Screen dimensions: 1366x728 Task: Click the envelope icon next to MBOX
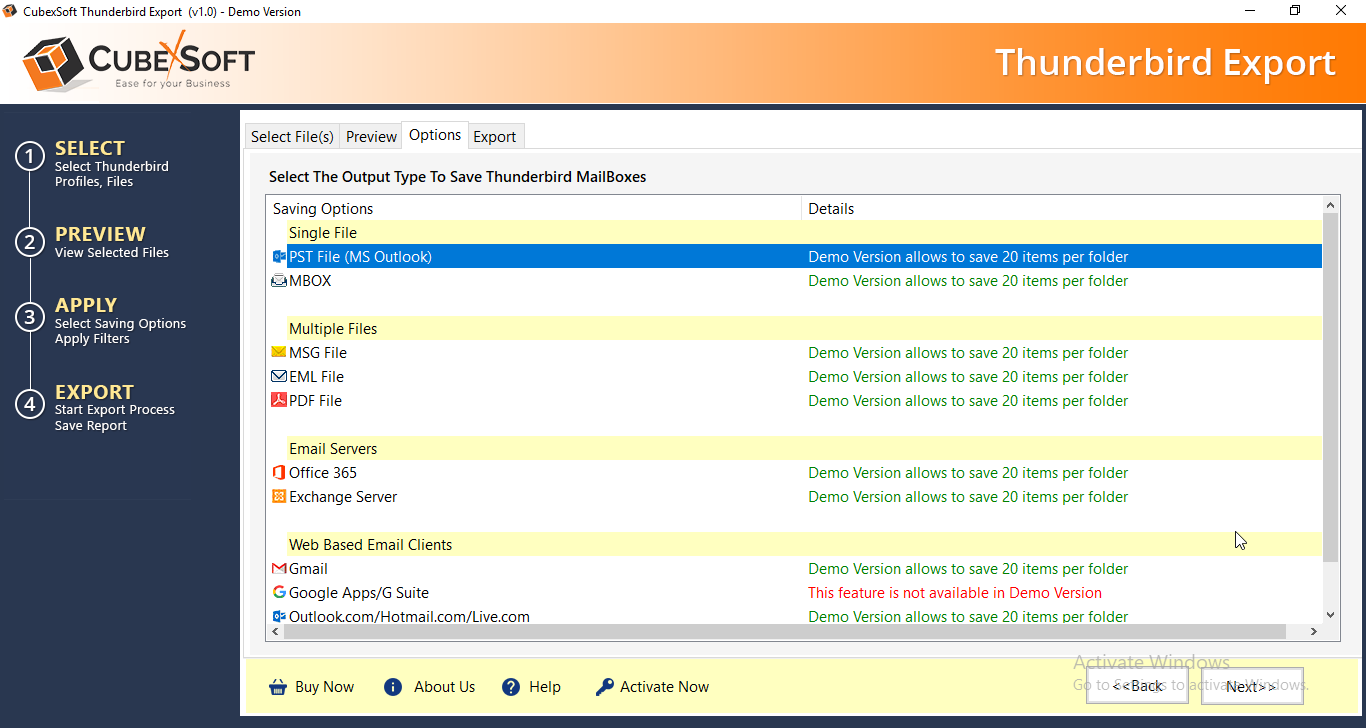coord(279,281)
